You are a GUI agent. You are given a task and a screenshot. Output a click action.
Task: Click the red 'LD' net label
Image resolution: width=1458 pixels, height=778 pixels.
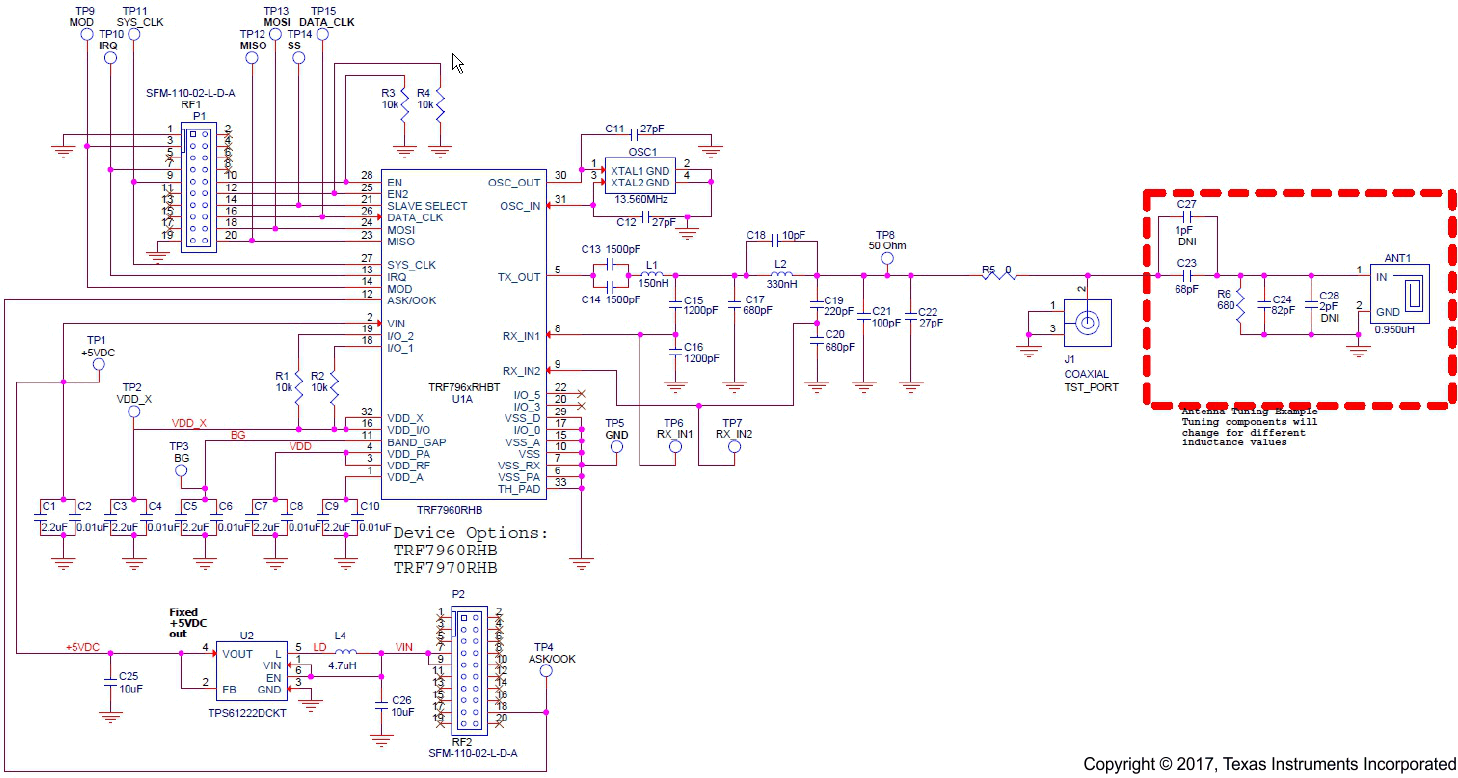click(x=320, y=647)
